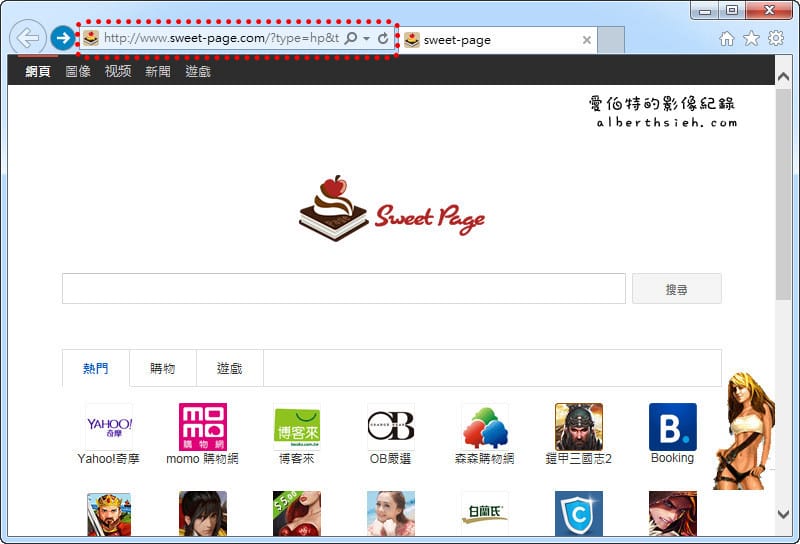Screen dimensions: 800x544
Task: Click the $5.00 banner game icon
Action: click(x=296, y=513)
